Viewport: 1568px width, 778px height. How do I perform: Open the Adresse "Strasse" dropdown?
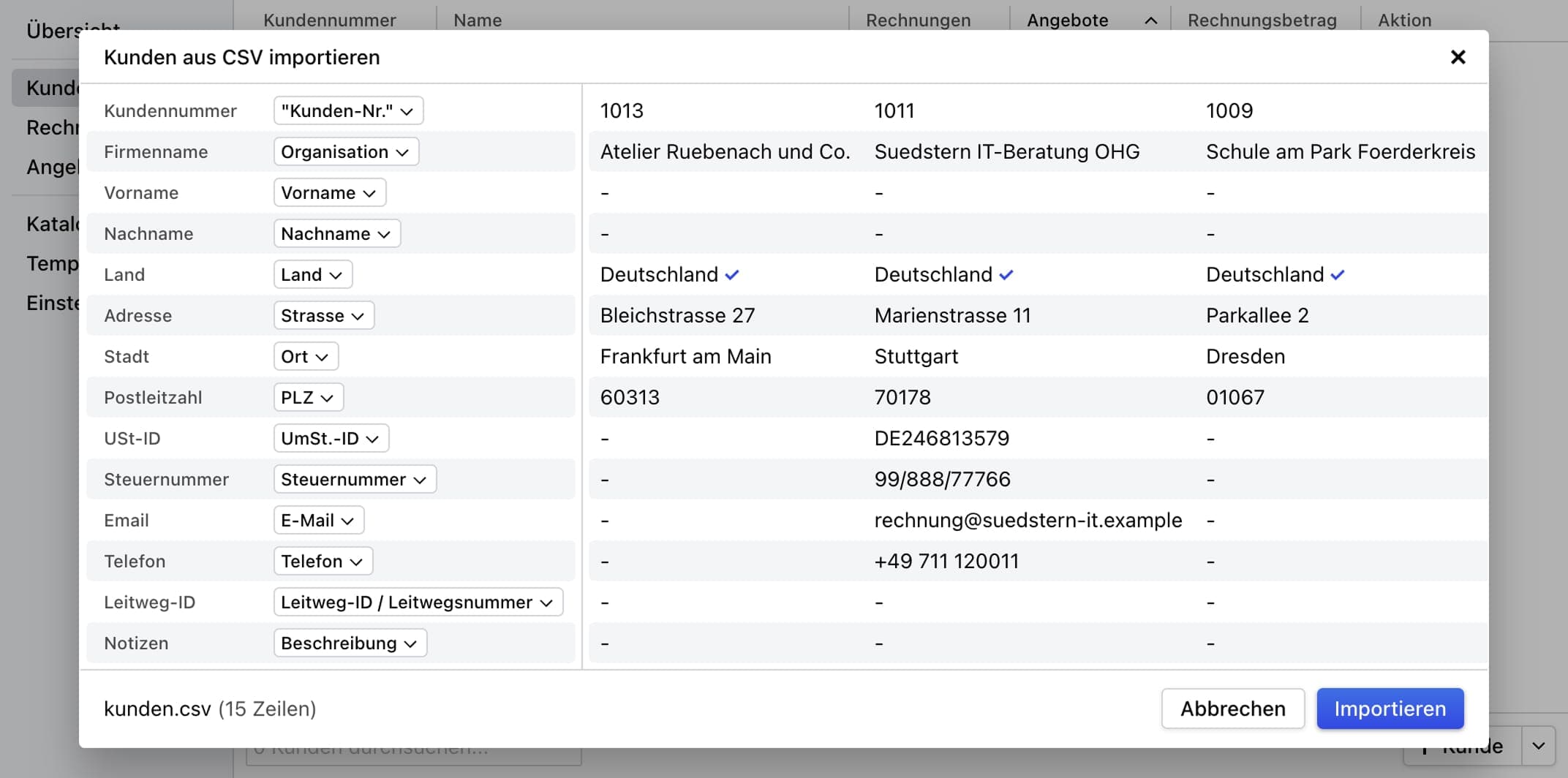click(323, 315)
